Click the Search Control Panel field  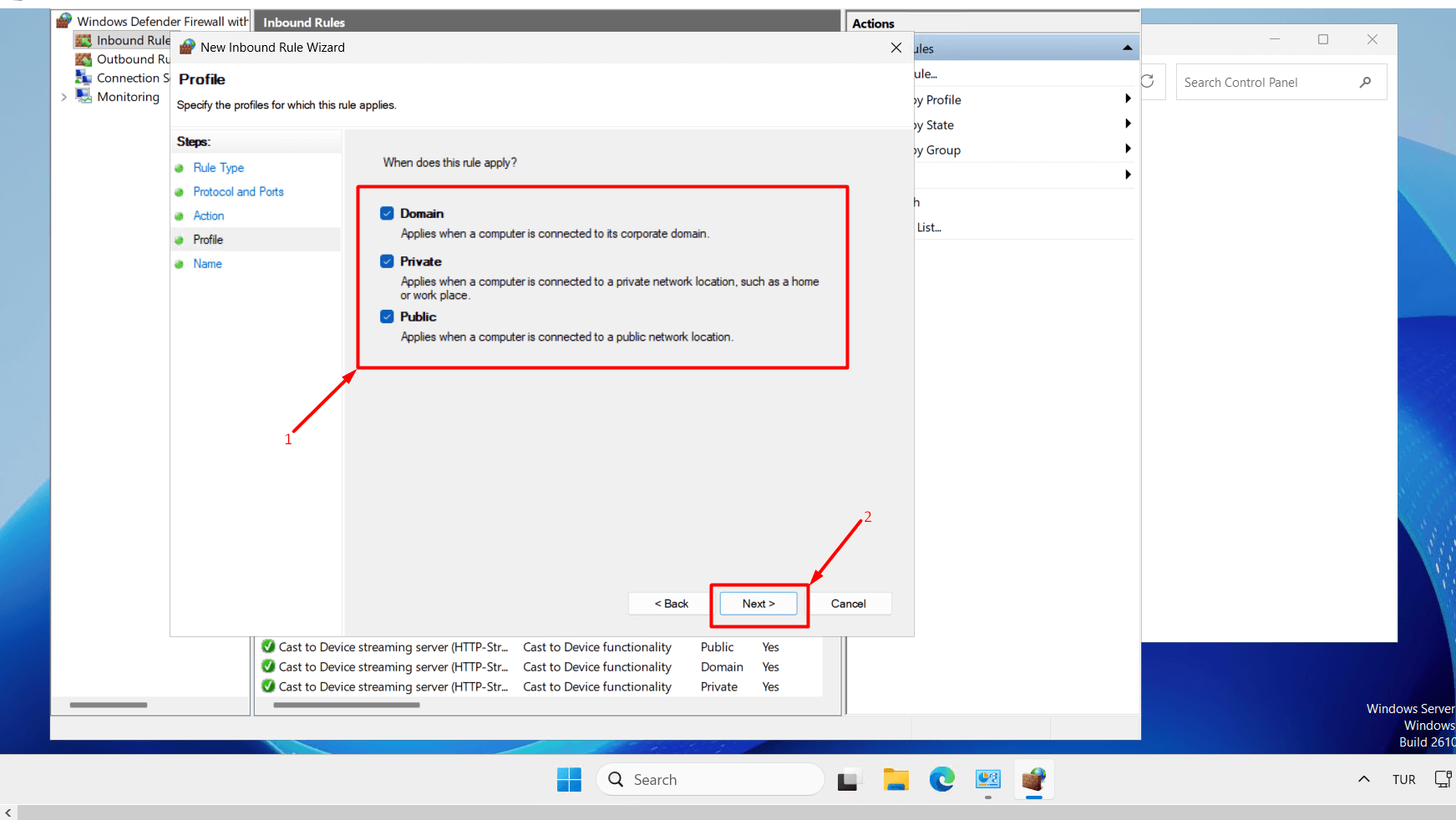pos(1268,83)
